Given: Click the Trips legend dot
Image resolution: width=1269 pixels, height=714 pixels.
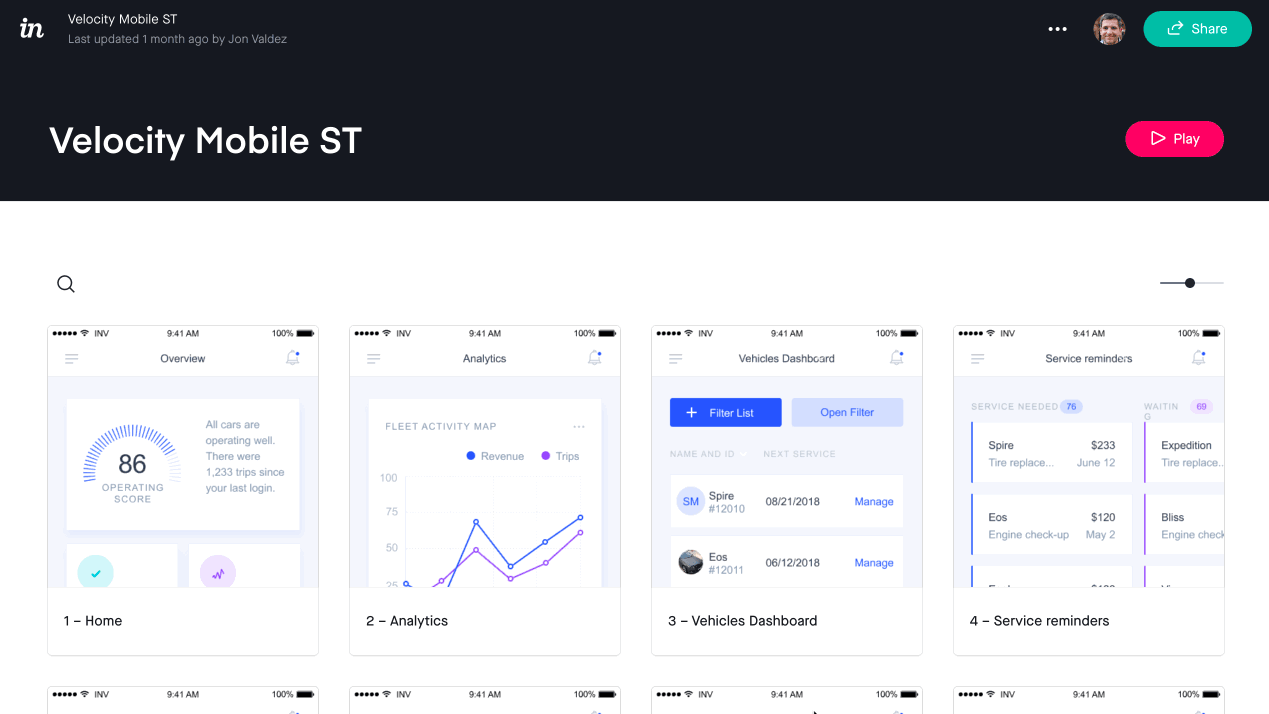Looking at the screenshot, I should [546, 456].
